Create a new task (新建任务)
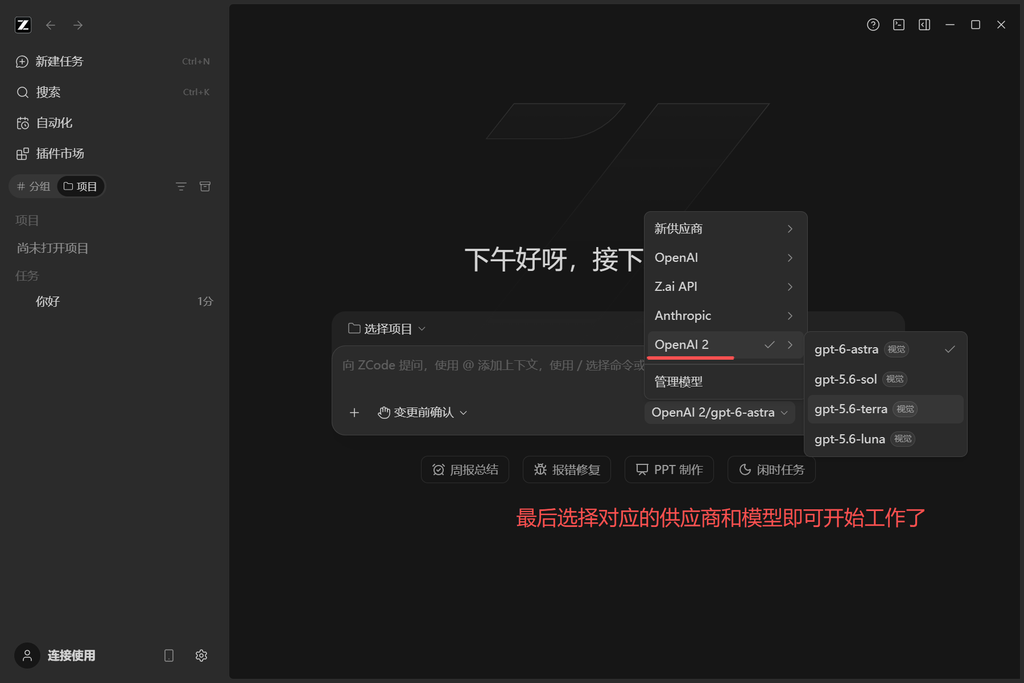This screenshot has height=683, width=1024. coord(112,61)
